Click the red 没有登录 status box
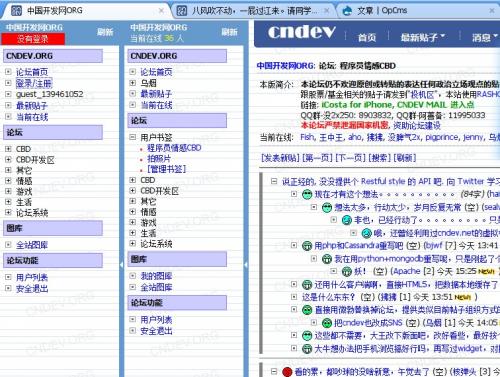Image resolution: width=500 pixels, height=377 pixels. [33, 39]
